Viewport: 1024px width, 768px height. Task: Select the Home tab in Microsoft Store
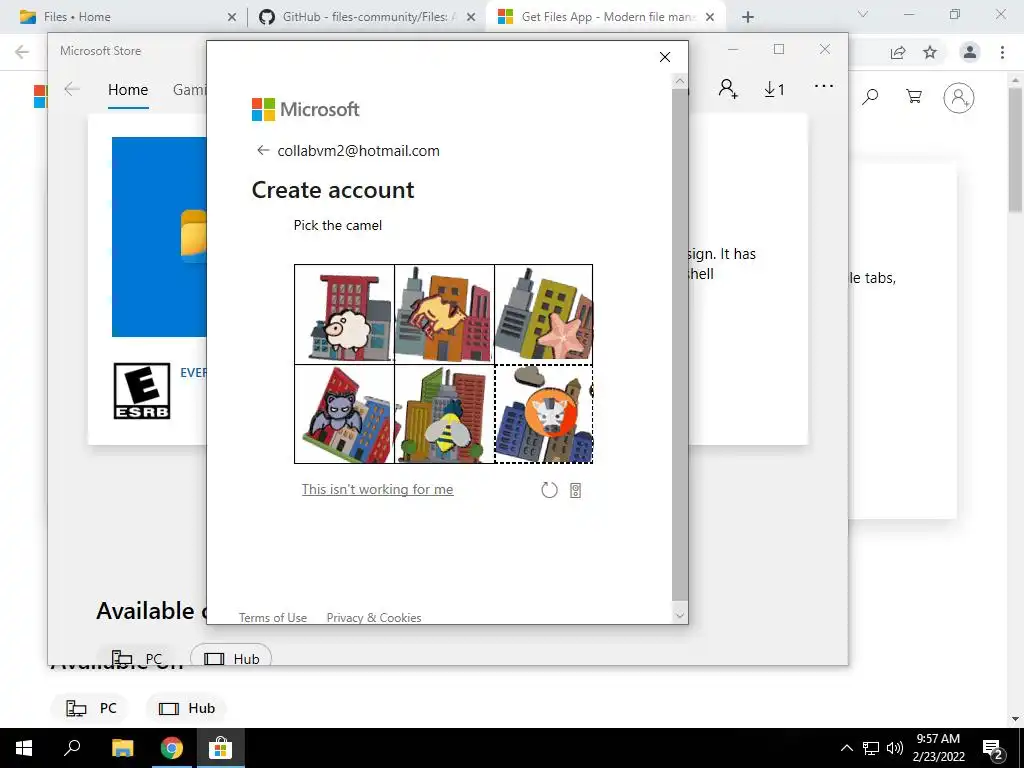coord(128,89)
